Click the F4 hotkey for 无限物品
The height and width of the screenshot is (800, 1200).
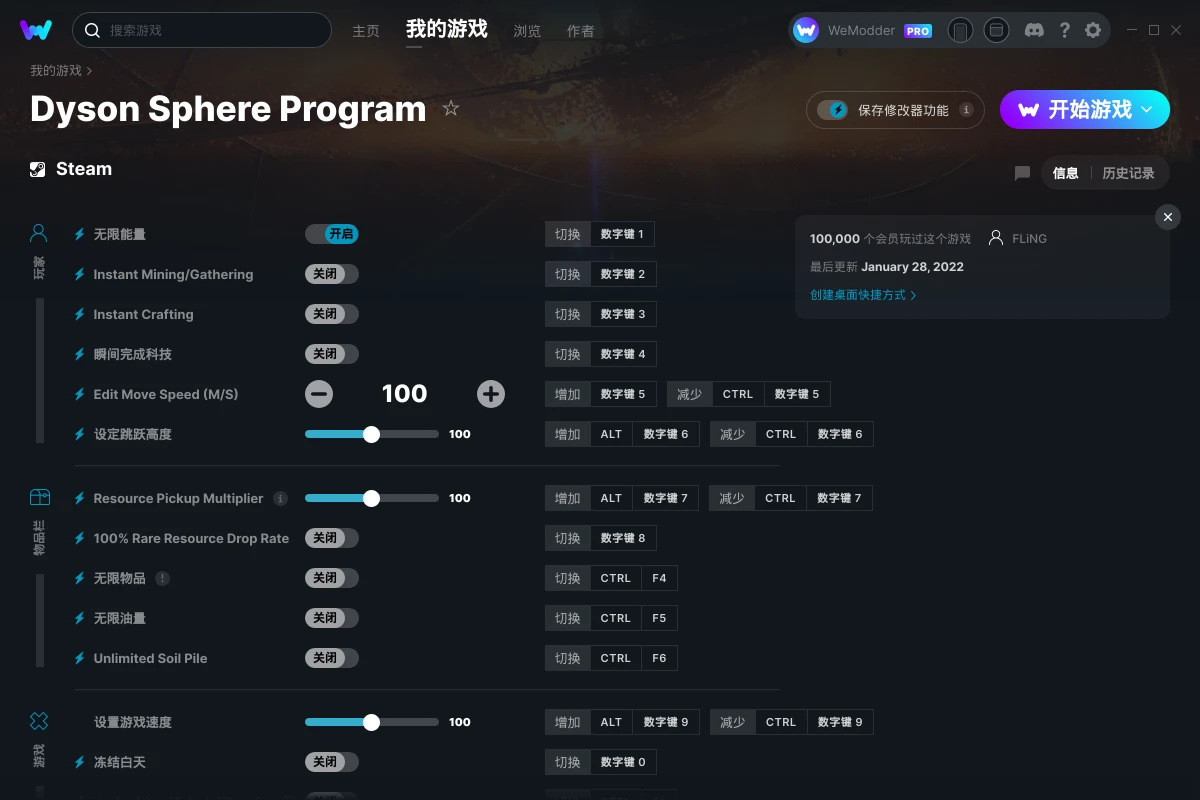point(659,578)
